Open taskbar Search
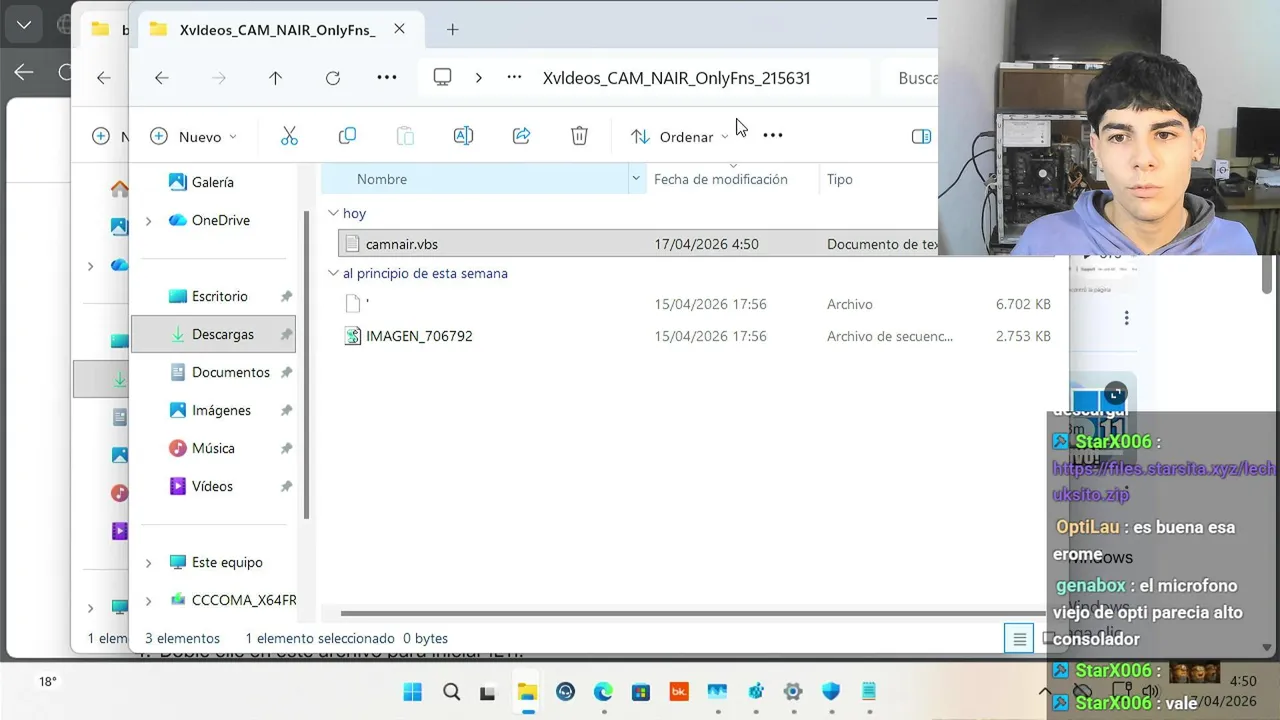This screenshot has height=720, width=1280. (x=451, y=692)
